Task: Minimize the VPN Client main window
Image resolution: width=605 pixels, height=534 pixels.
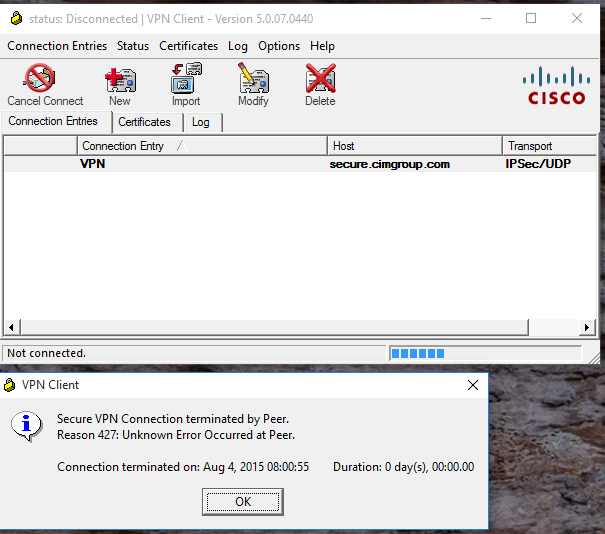Action: click(486, 18)
